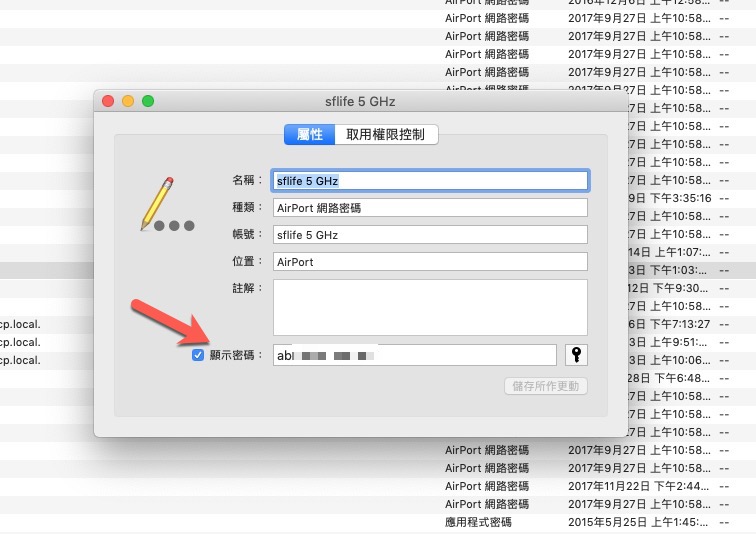Click the sflife 5 GHz window title
Screen dimensions: 756x534
point(360,102)
